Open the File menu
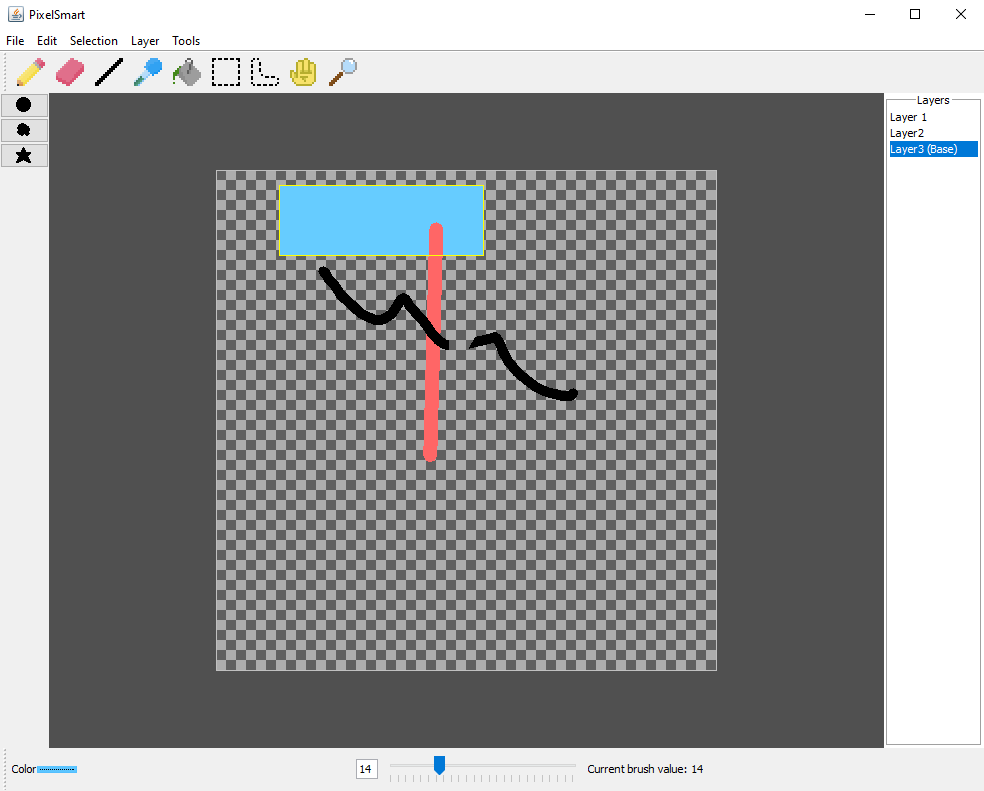Screen dimensions: 984x791 pyautogui.click(x=15, y=41)
